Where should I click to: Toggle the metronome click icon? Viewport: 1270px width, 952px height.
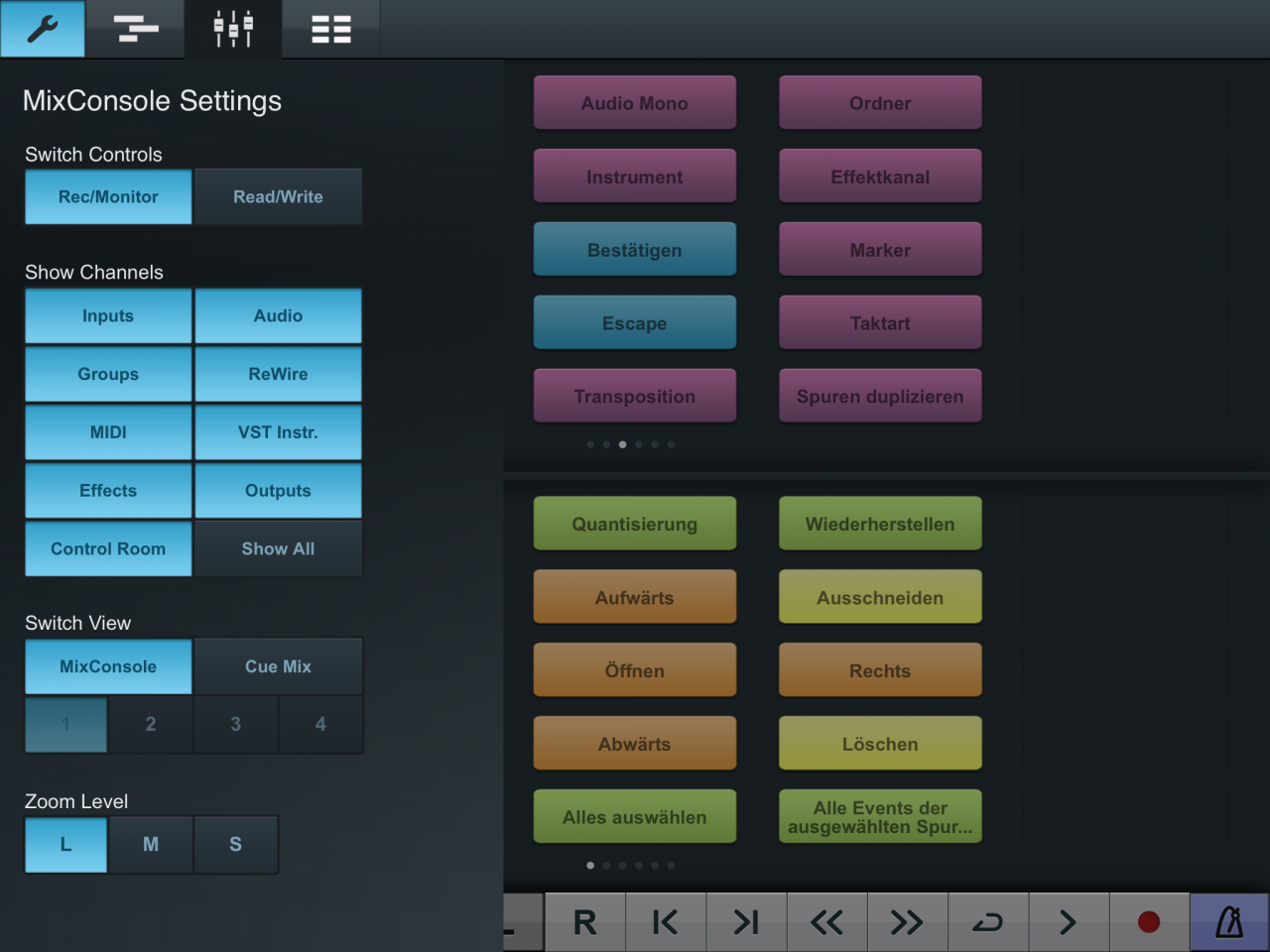tap(1229, 922)
